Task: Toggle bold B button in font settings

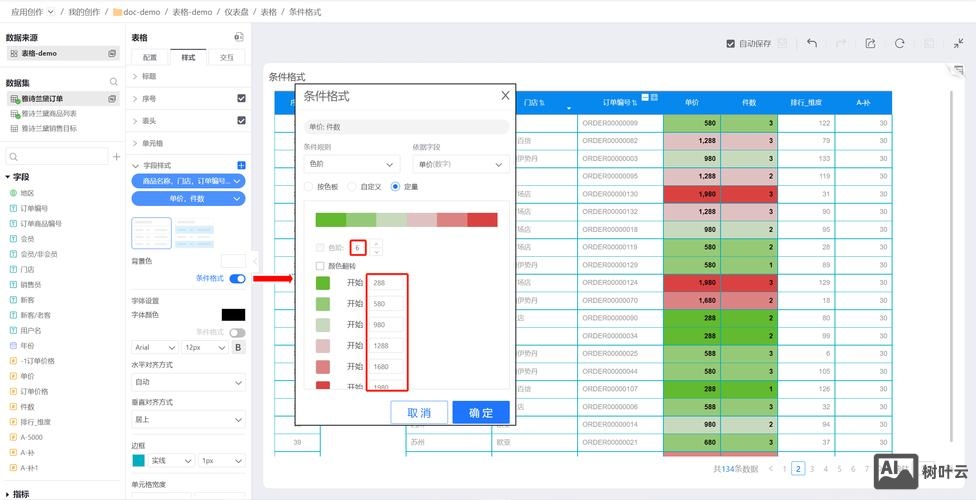Action: coord(238,347)
